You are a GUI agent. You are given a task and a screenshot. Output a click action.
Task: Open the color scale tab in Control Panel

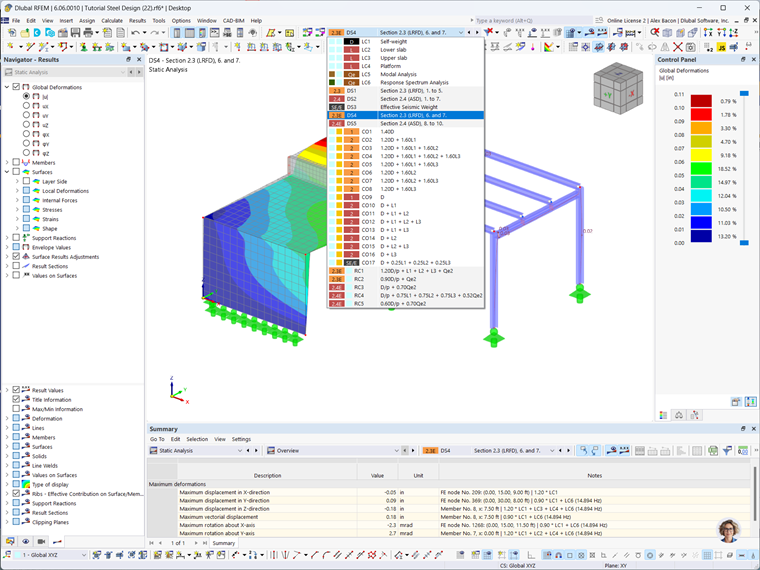663,415
